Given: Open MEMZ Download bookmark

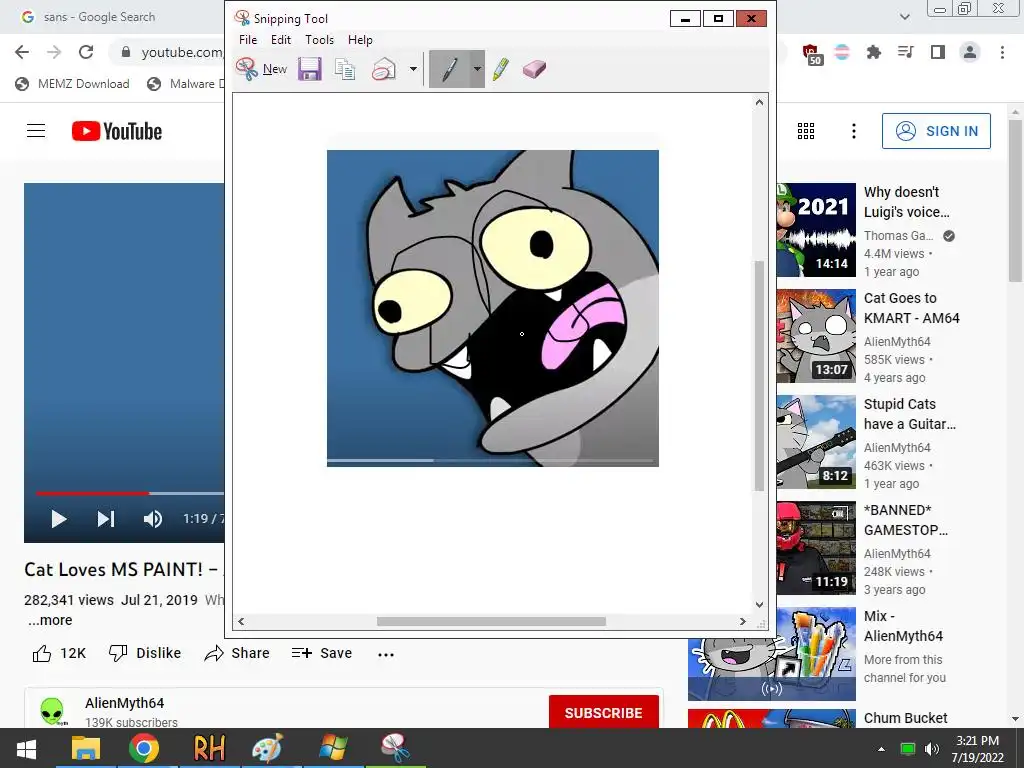Looking at the screenshot, I should pos(72,84).
